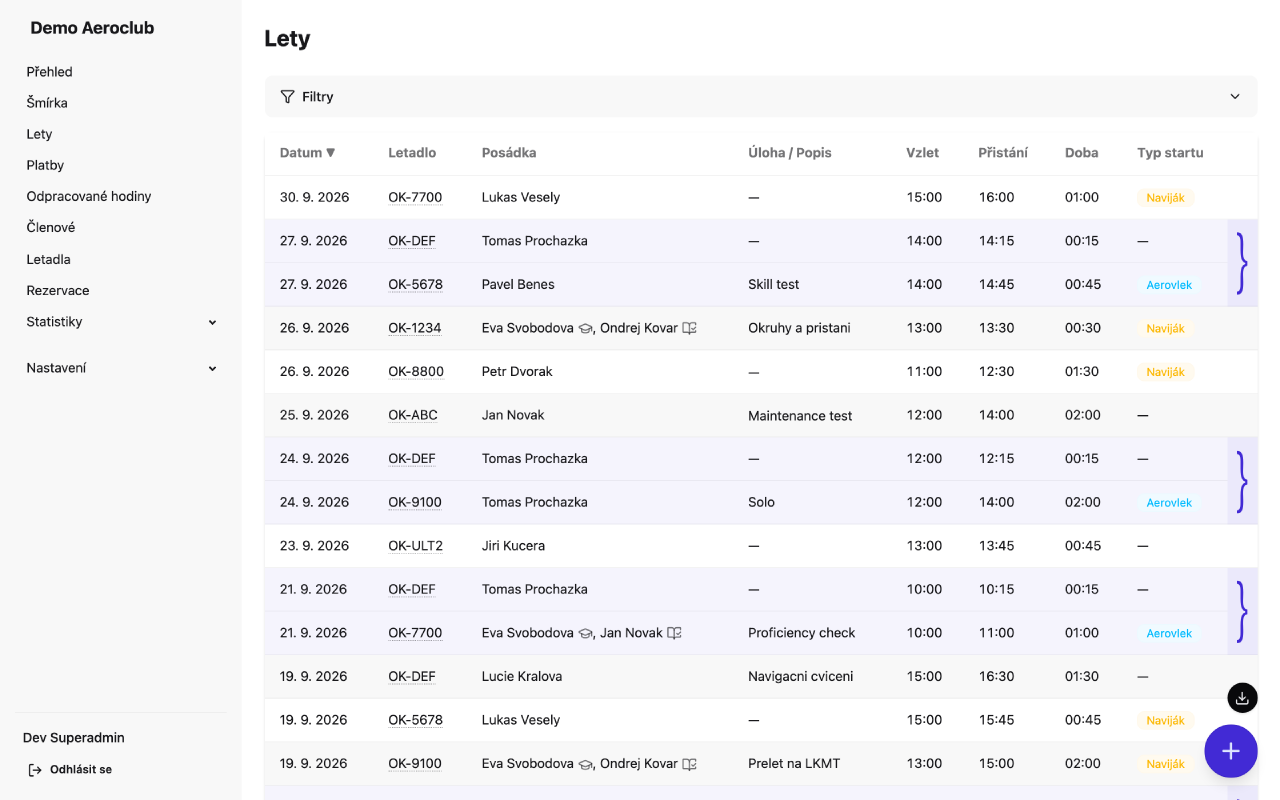
Task: Open OK-5678 link in Skill test row
Action: (415, 285)
